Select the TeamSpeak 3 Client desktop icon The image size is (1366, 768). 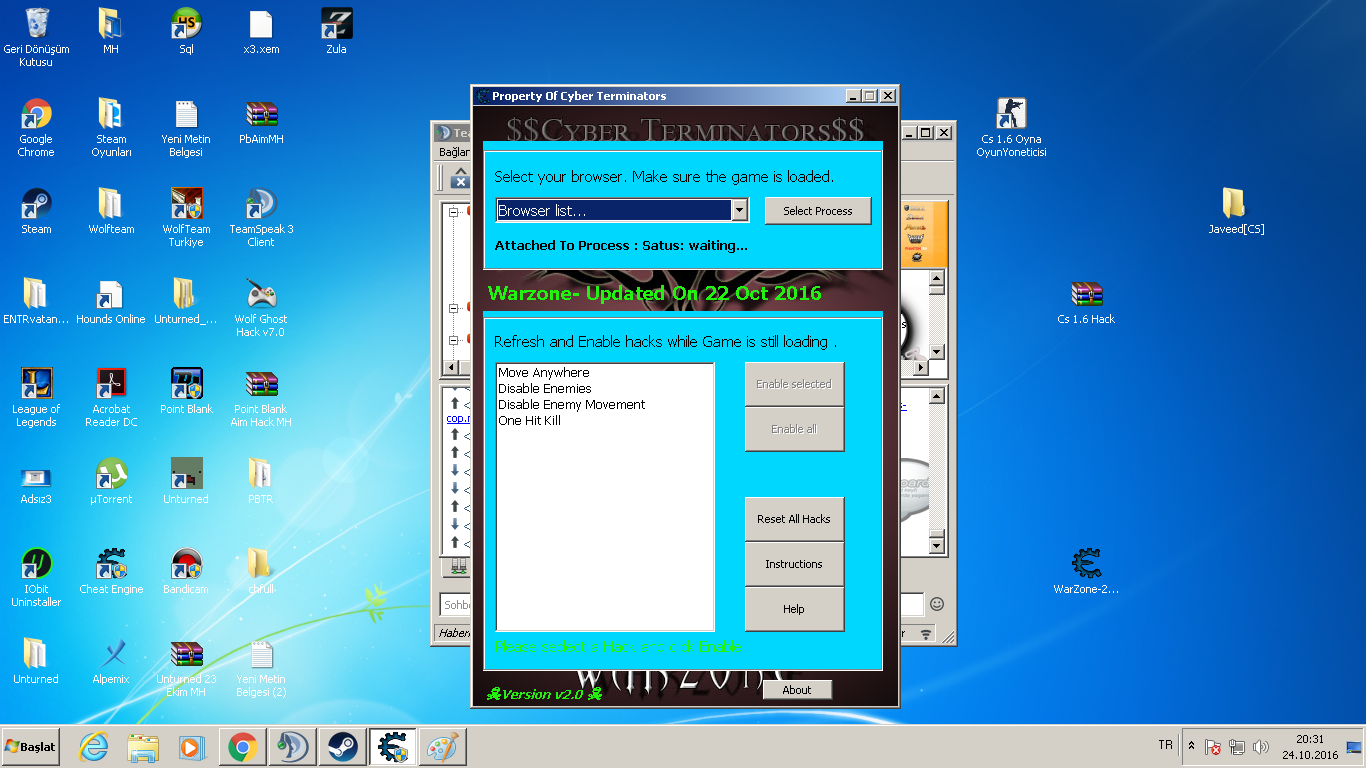[x=261, y=218]
